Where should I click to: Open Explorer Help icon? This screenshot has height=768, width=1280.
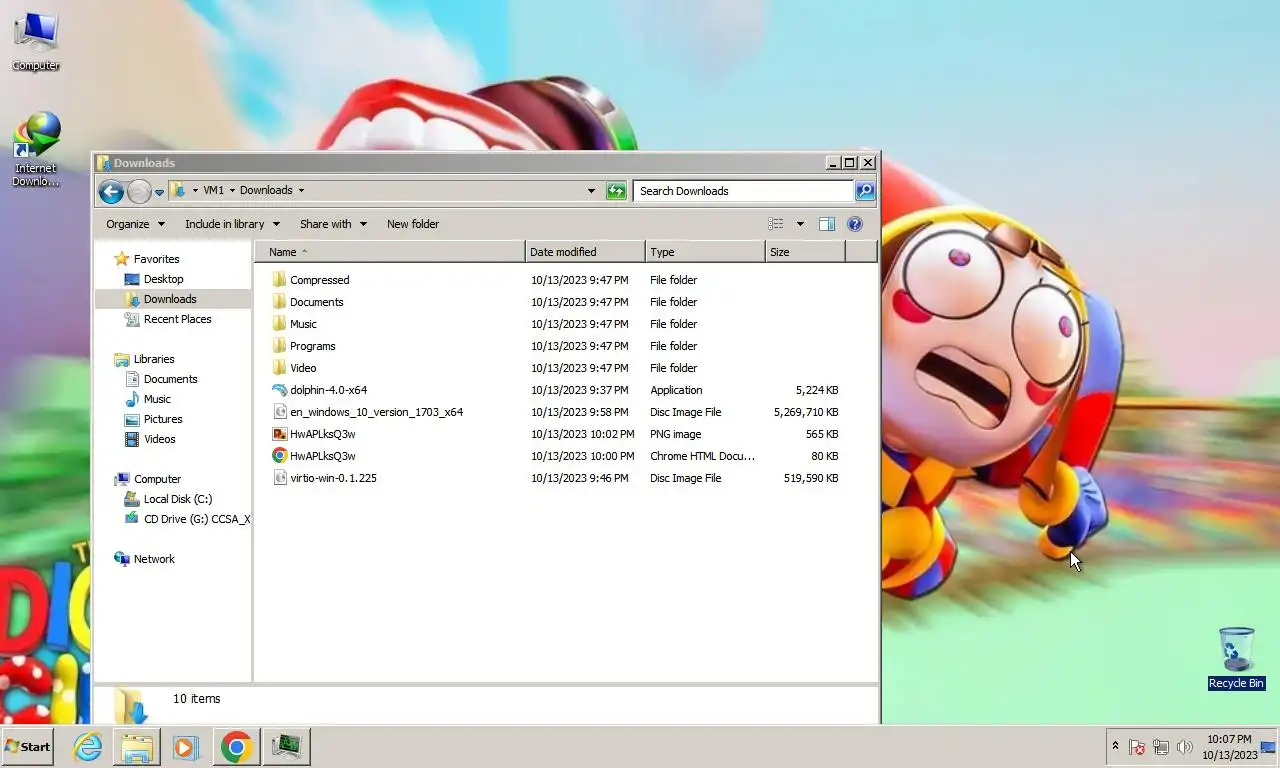coord(855,224)
